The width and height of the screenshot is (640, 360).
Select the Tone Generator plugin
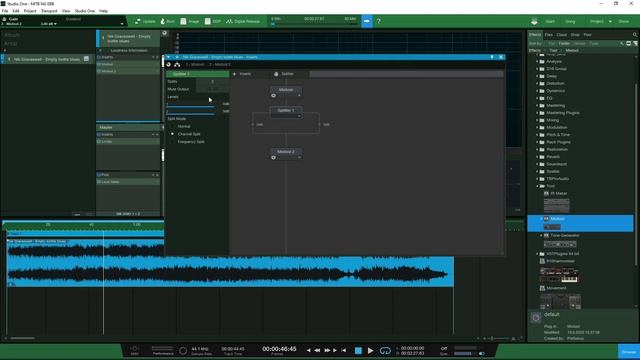(x=564, y=236)
